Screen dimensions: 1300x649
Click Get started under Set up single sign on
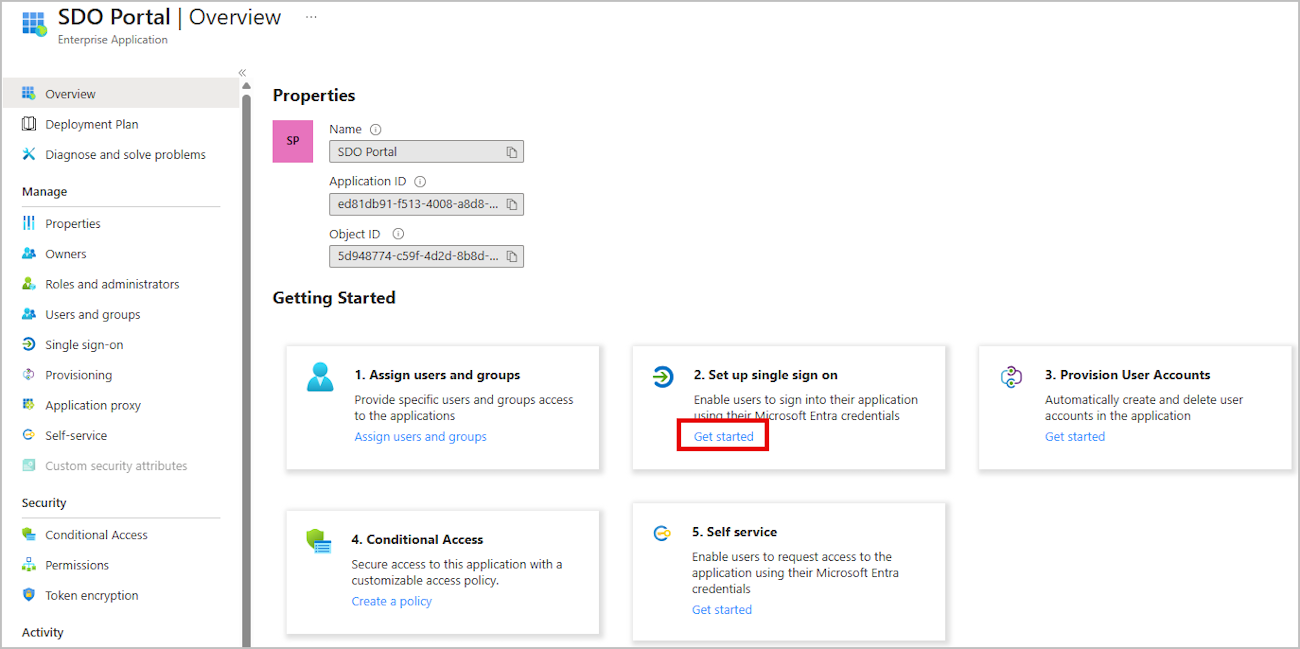tap(724, 437)
